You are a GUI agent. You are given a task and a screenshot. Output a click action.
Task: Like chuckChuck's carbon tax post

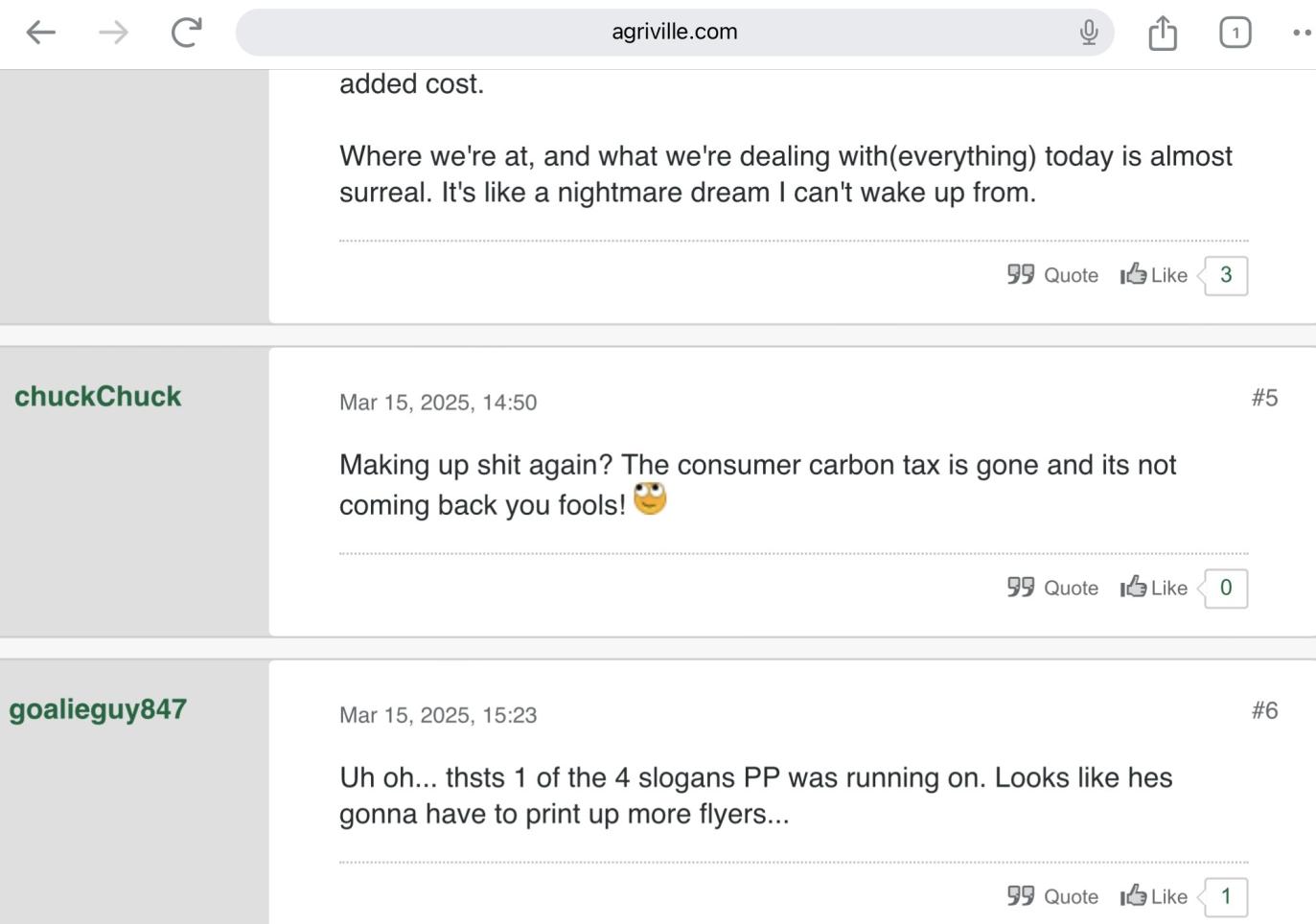tap(1154, 588)
